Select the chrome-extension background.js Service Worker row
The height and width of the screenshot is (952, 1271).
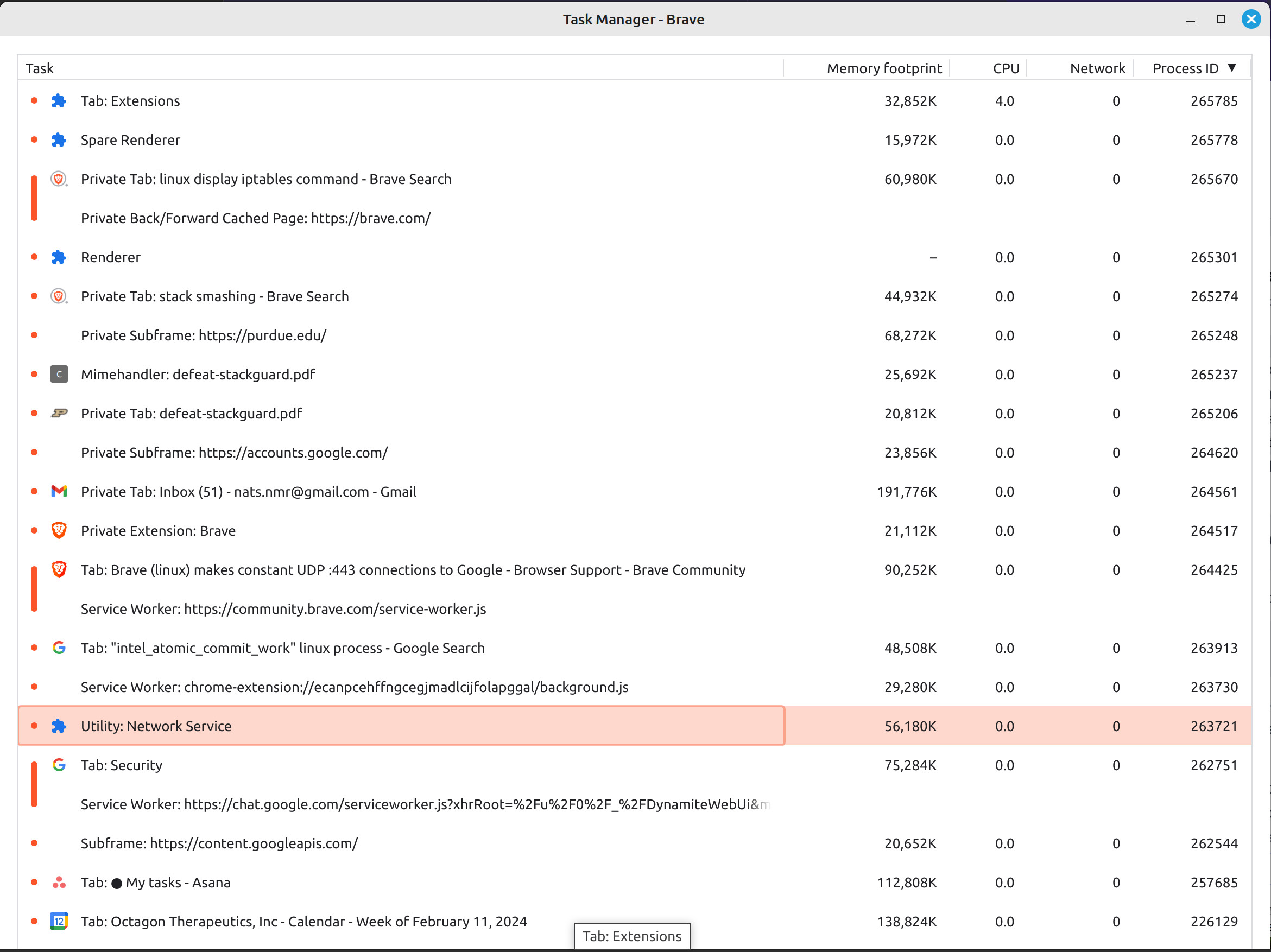(x=354, y=687)
